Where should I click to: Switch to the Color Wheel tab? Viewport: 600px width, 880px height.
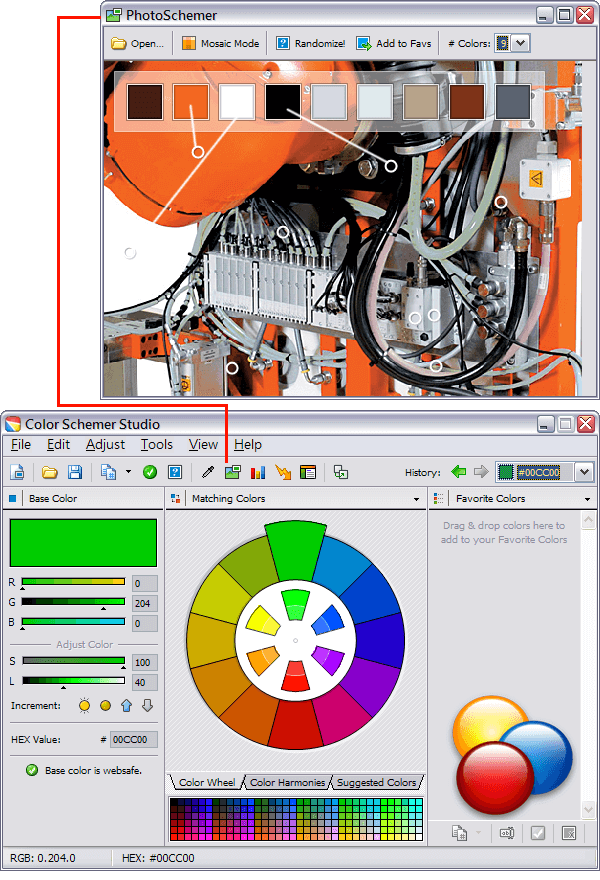(207, 782)
